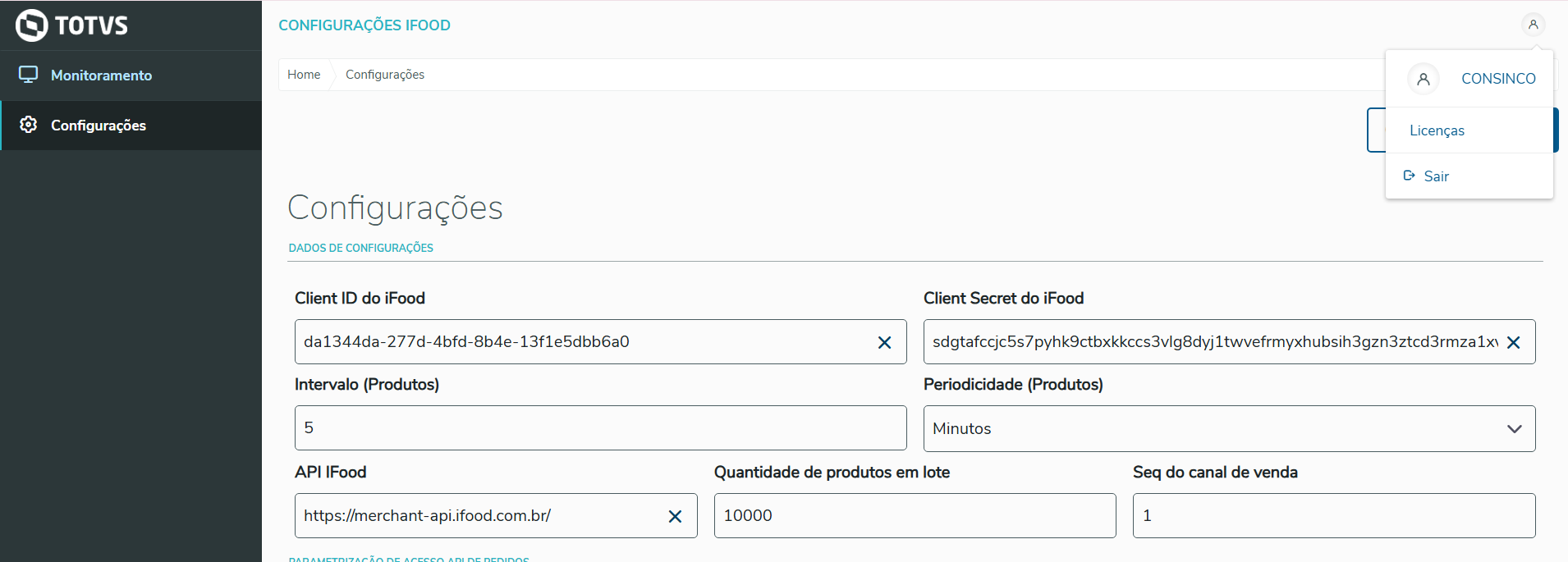
Task: Click the Seq do canal de venda field
Action: click(x=1333, y=515)
